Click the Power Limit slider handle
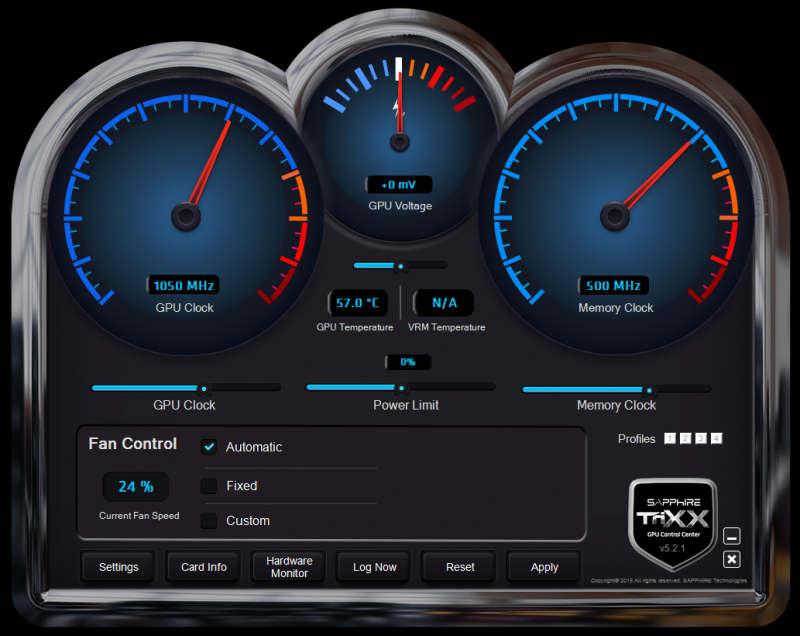Screen dimensions: 800x636 click(402, 389)
